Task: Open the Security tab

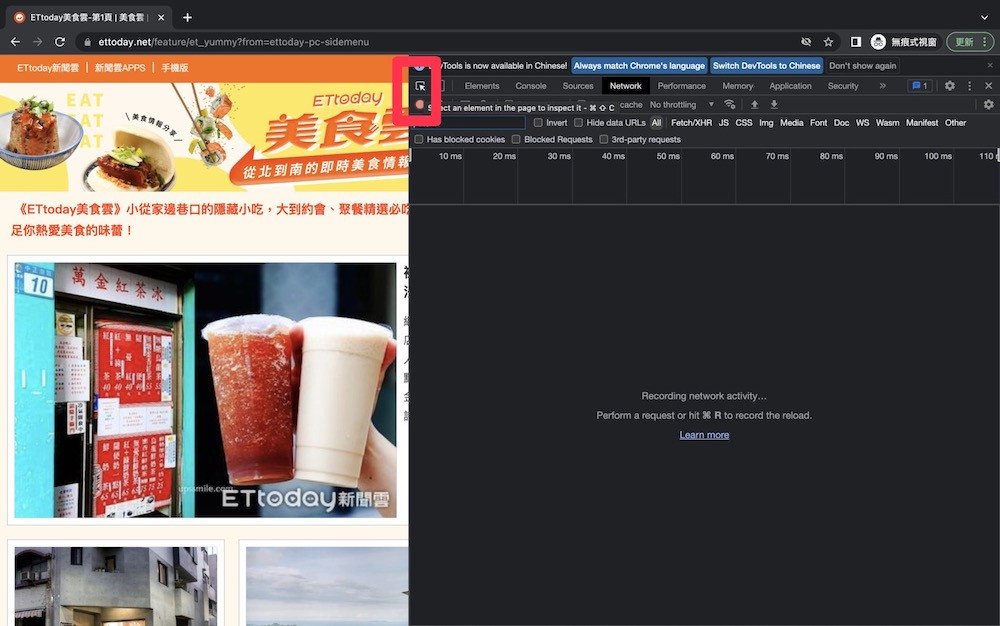Action: tap(842, 85)
